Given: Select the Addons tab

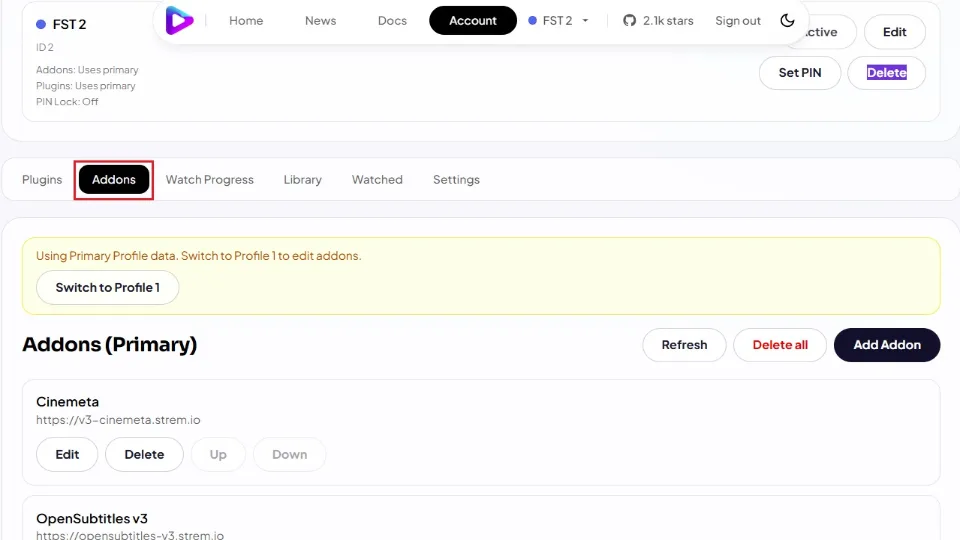Looking at the screenshot, I should point(114,179).
